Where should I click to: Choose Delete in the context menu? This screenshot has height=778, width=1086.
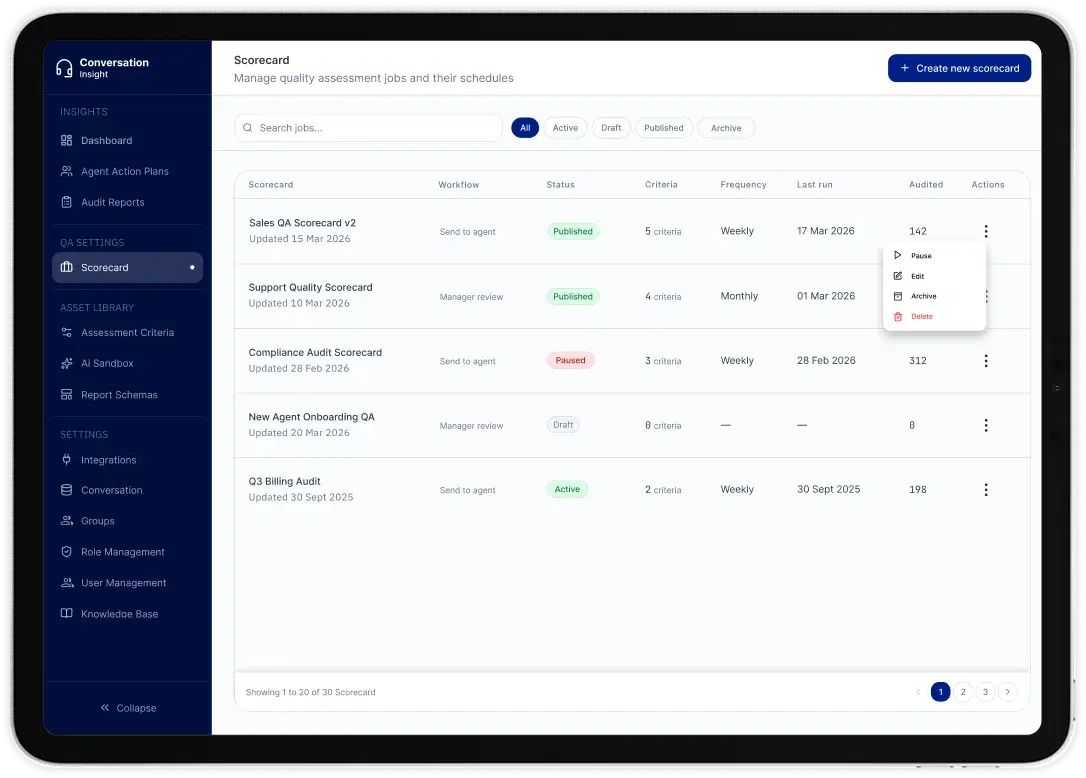(934, 317)
